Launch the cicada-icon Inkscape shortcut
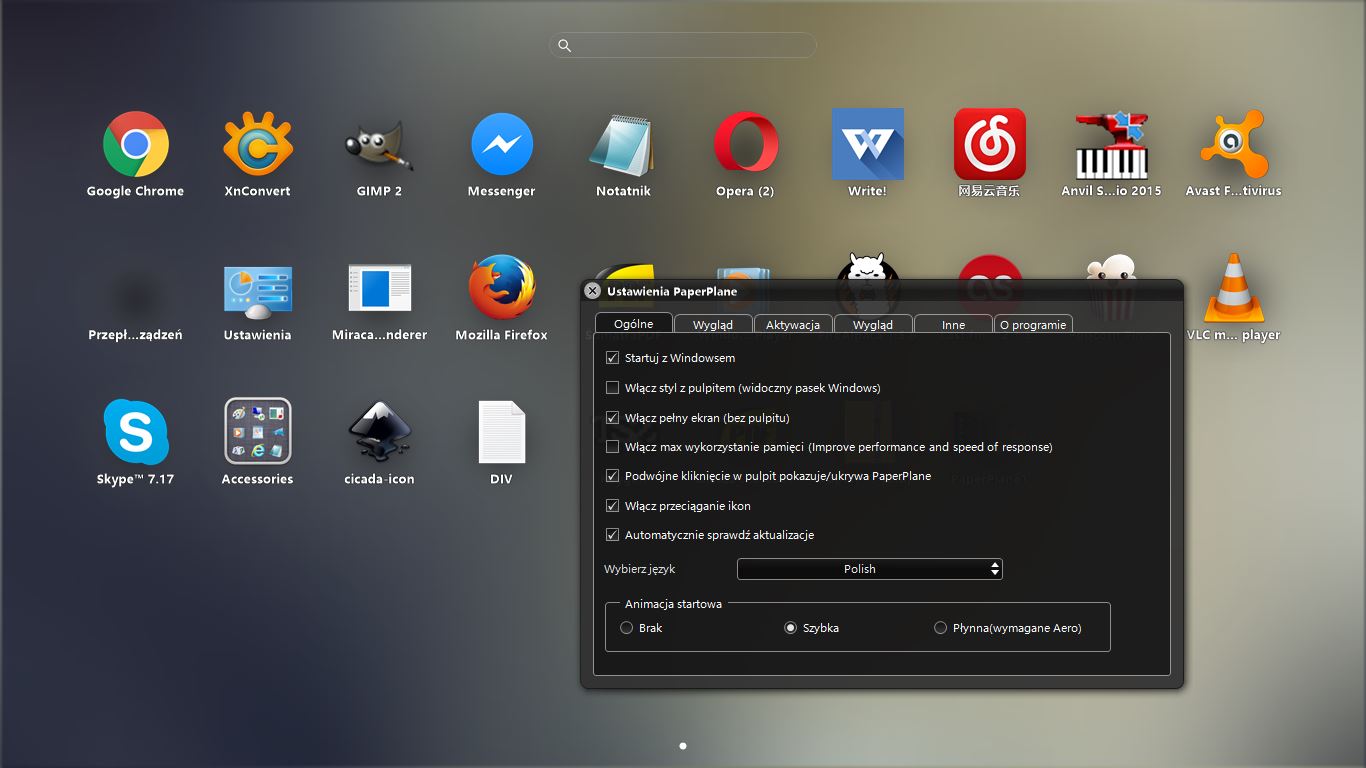Viewport: 1366px width, 768px height. coord(380,432)
